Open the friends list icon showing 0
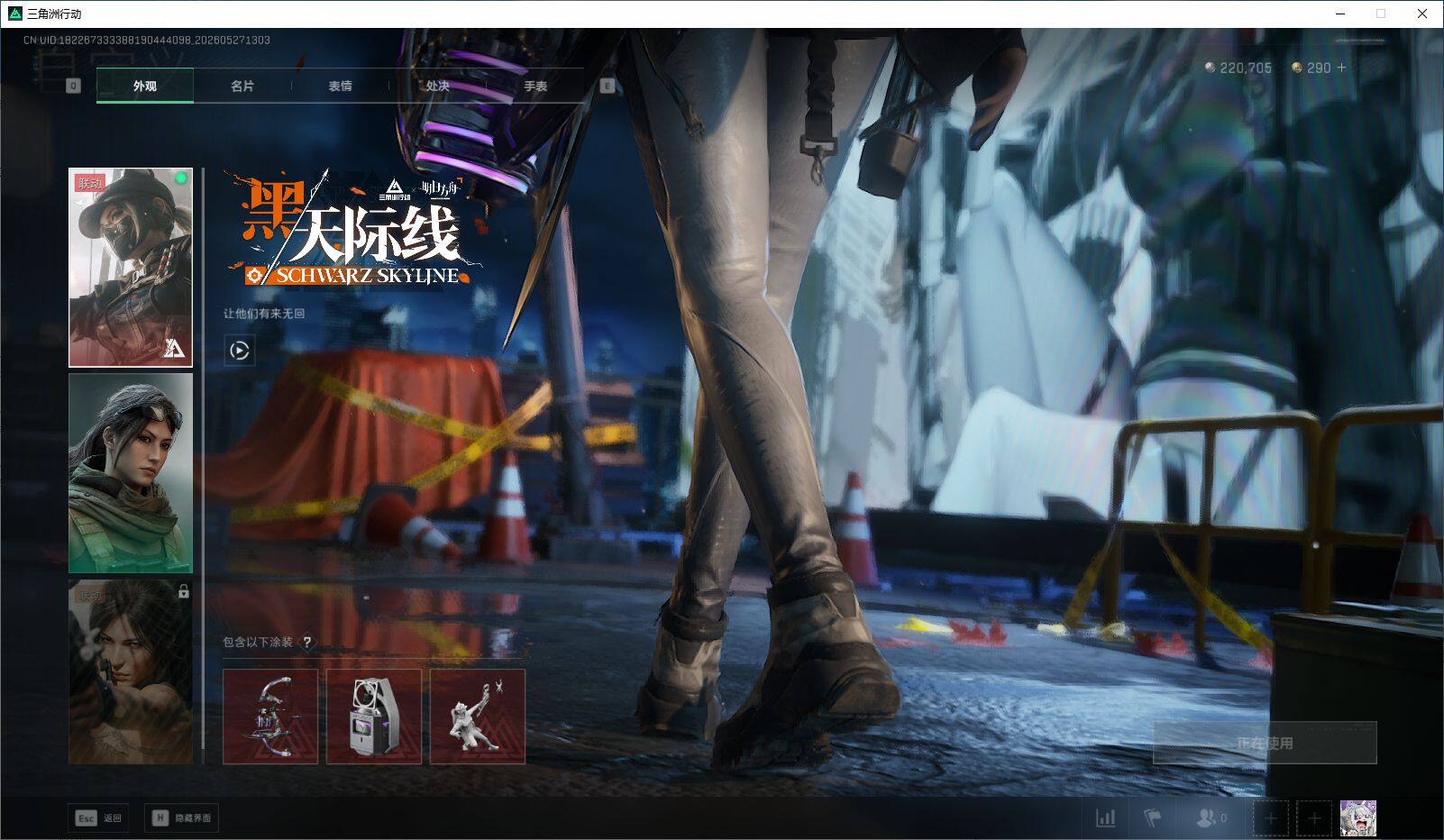Image resolution: width=1444 pixels, height=840 pixels. tap(1211, 817)
